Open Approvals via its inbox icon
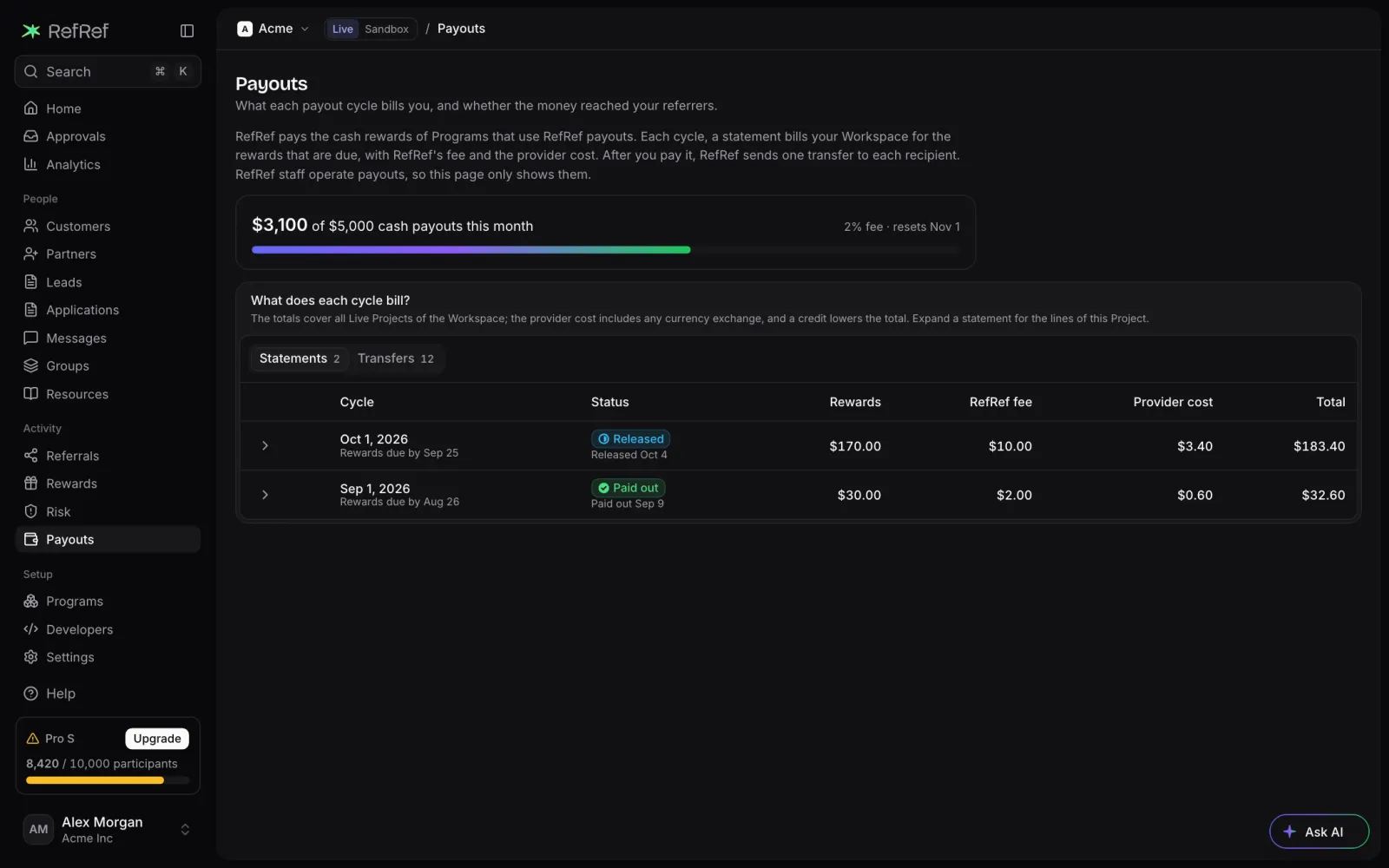This screenshot has width=1389, height=868. click(x=31, y=136)
